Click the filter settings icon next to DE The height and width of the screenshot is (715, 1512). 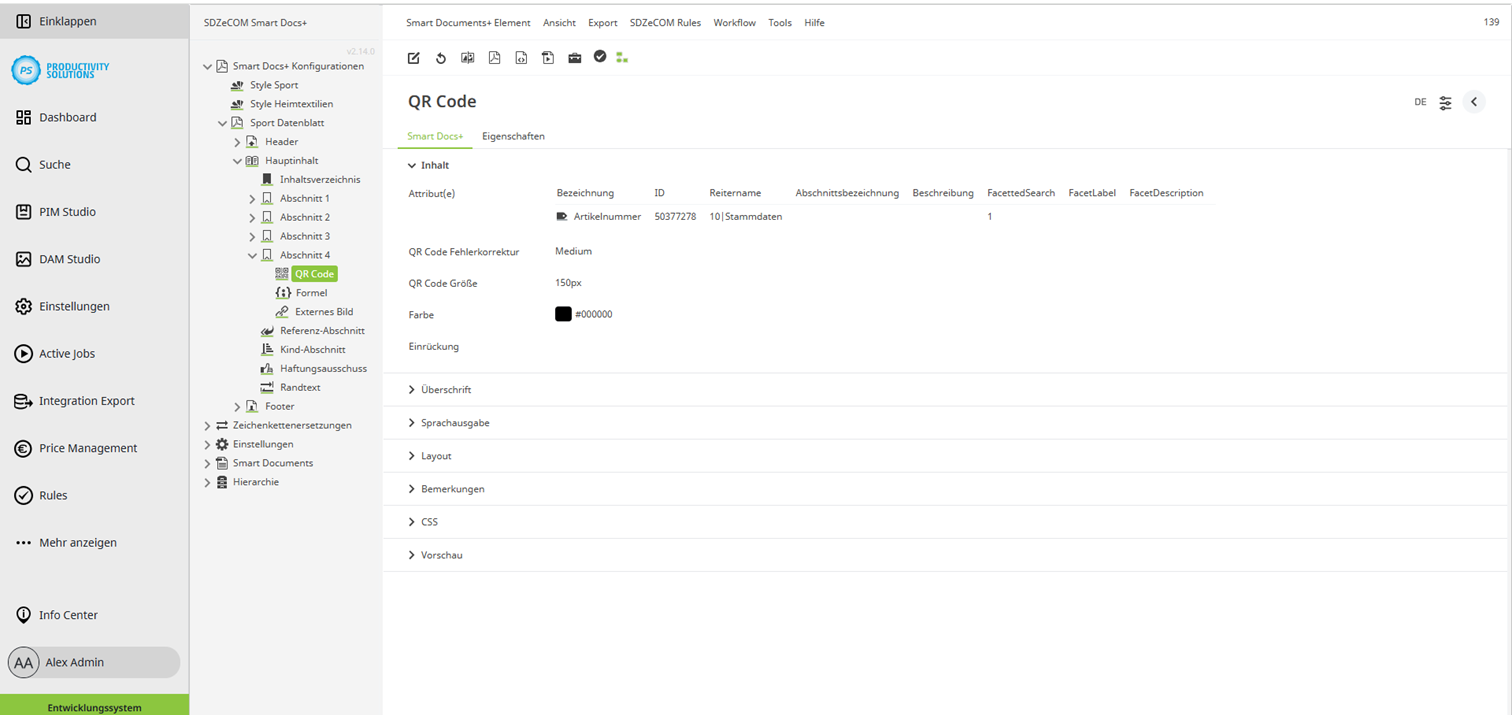tap(1444, 102)
